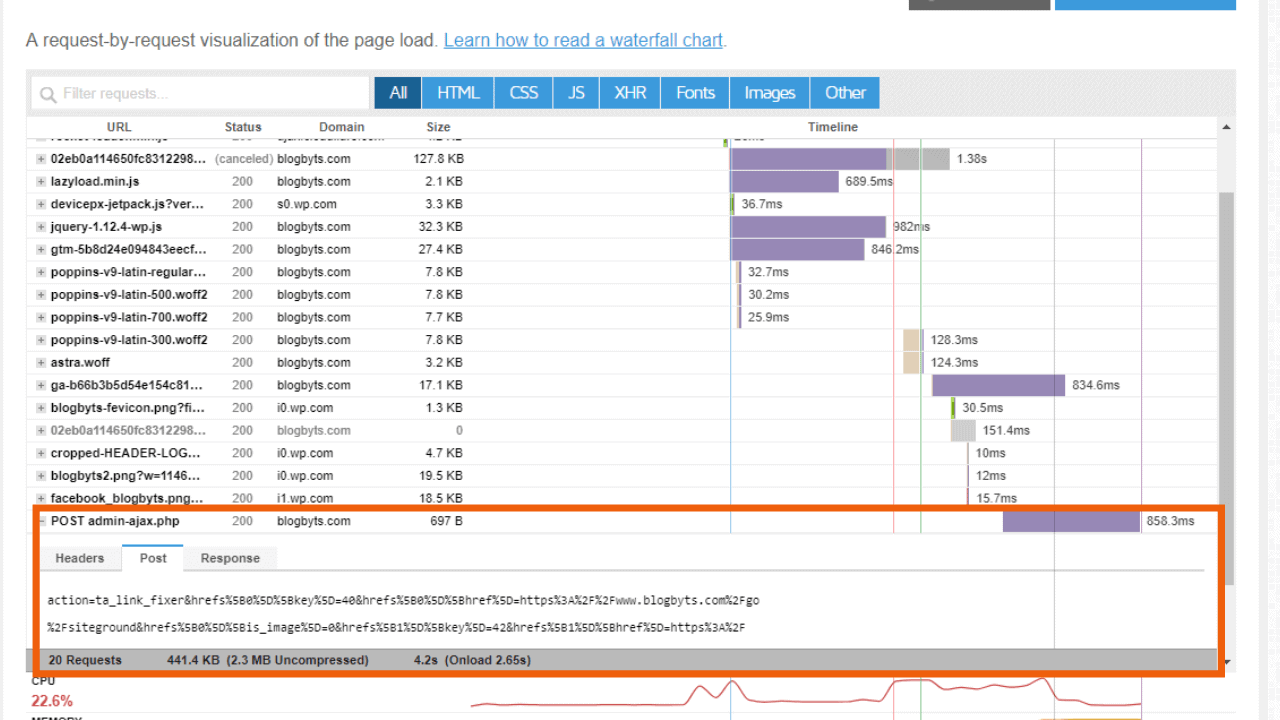This screenshot has height=720, width=1280.
Task: Open 'Learn how to read a waterfall chart' link
Action: pyautogui.click(x=583, y=41)
